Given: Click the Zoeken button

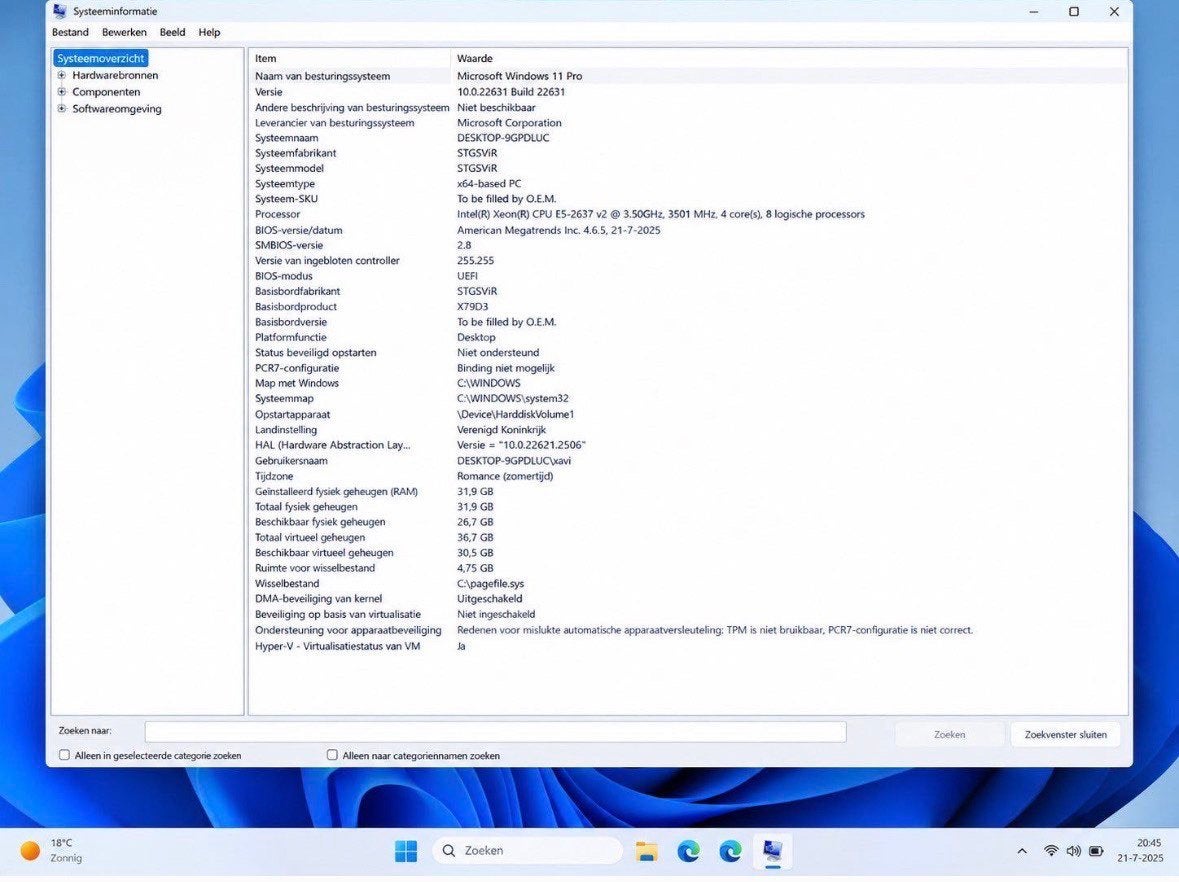Looking at the screenshot, I should tap(950, 734).
